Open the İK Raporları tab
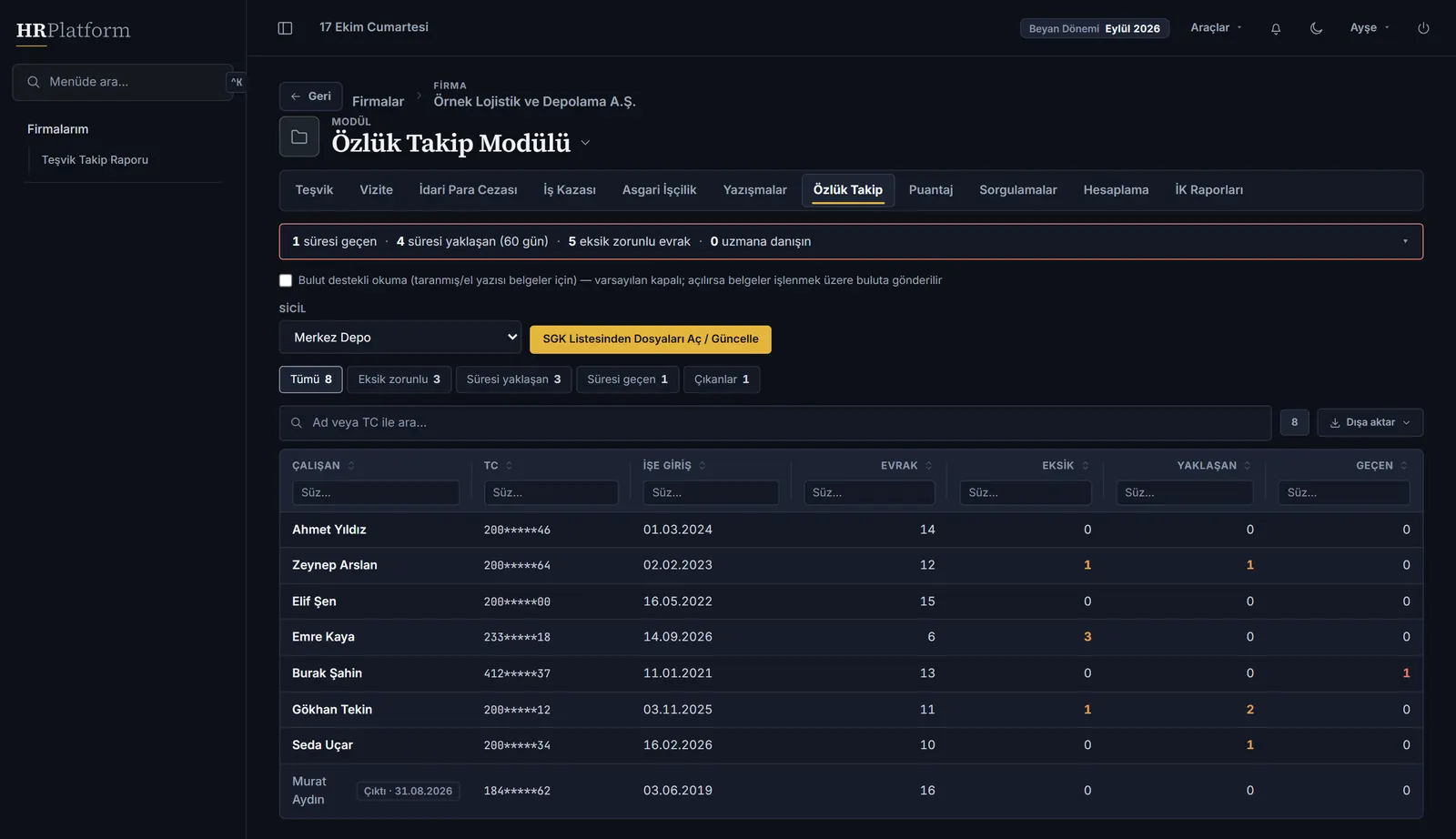 click(1208, 190)
